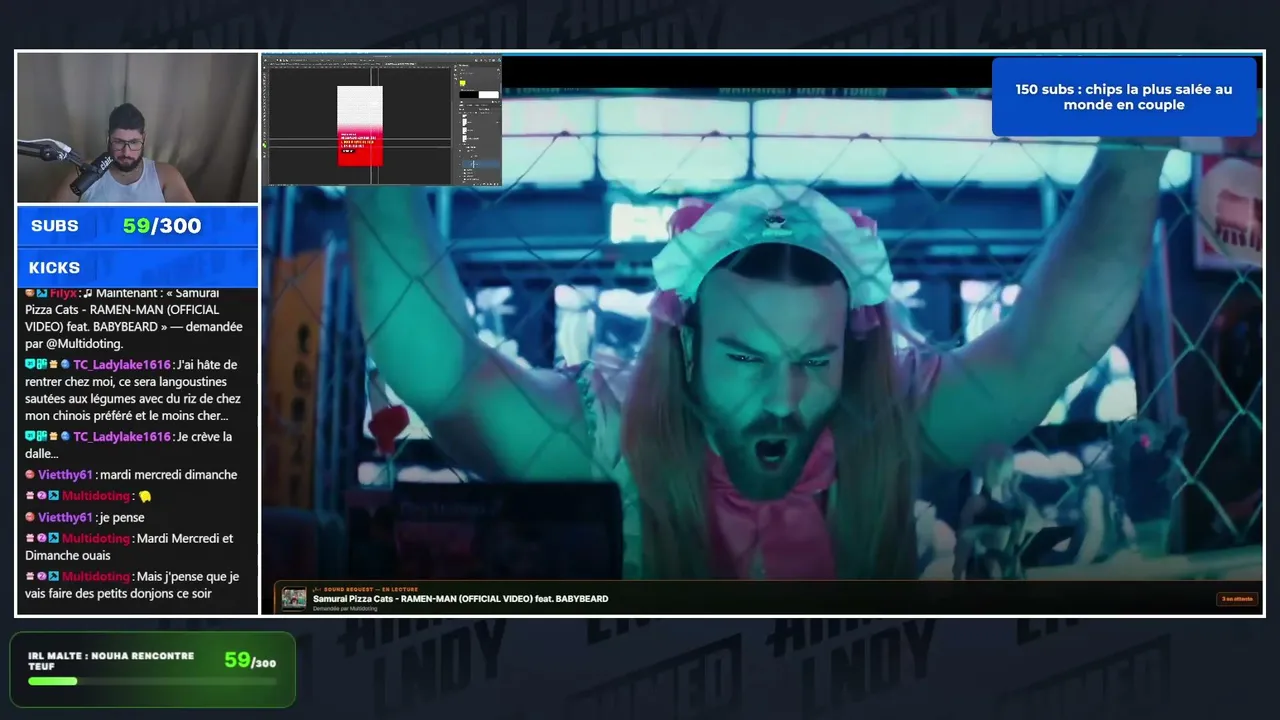This screenshot has width=1280, height=720.
Task: Click the music note icon in Filyx's message
Action: coord(88,293)
